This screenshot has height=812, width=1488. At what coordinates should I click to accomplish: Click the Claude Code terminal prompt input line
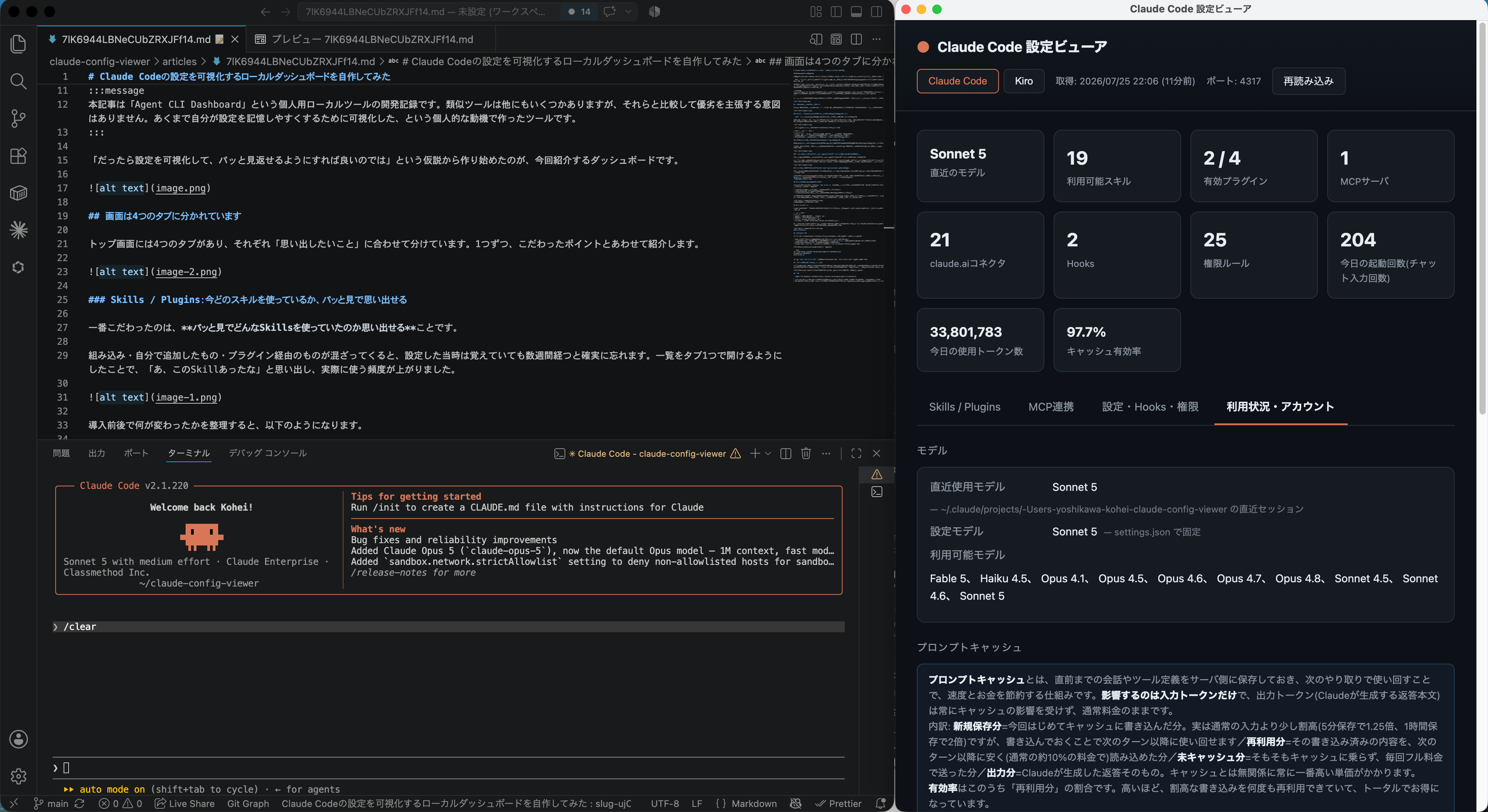(448, 767)
